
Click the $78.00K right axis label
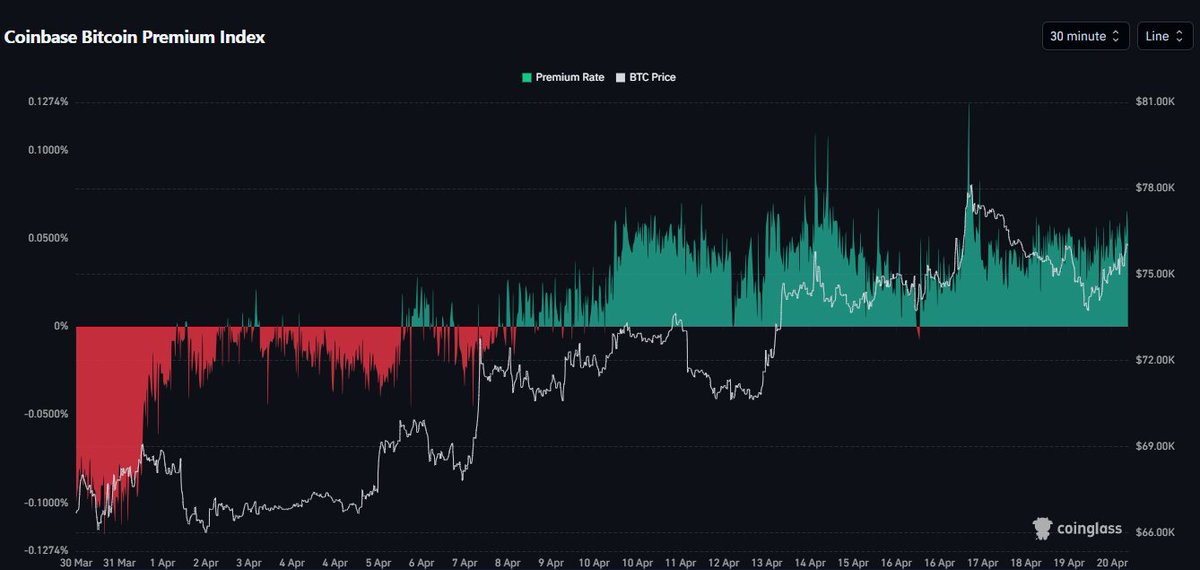pyautogui.click(x=1155, y=188)
